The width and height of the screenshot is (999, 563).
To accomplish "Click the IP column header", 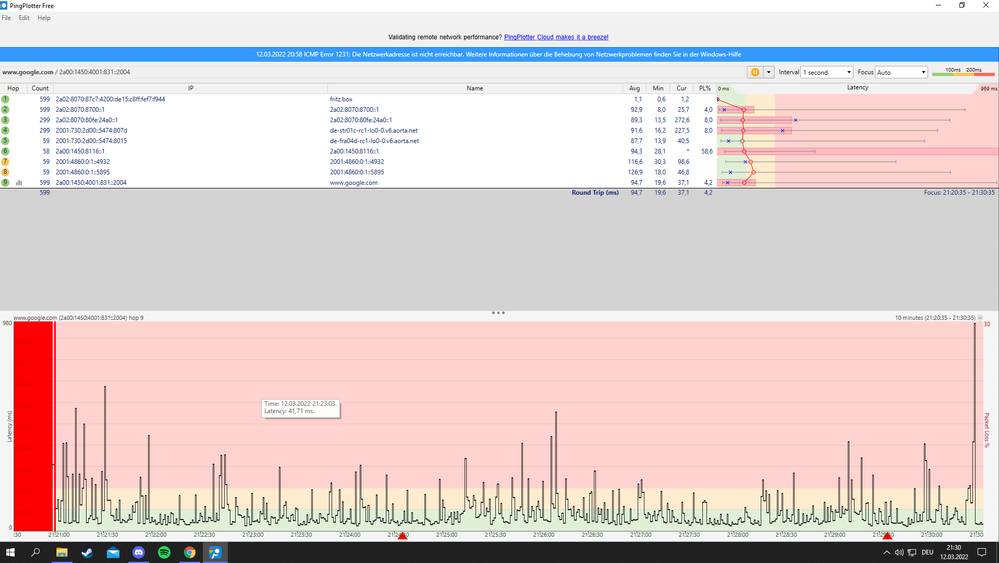I will (190, 89).
